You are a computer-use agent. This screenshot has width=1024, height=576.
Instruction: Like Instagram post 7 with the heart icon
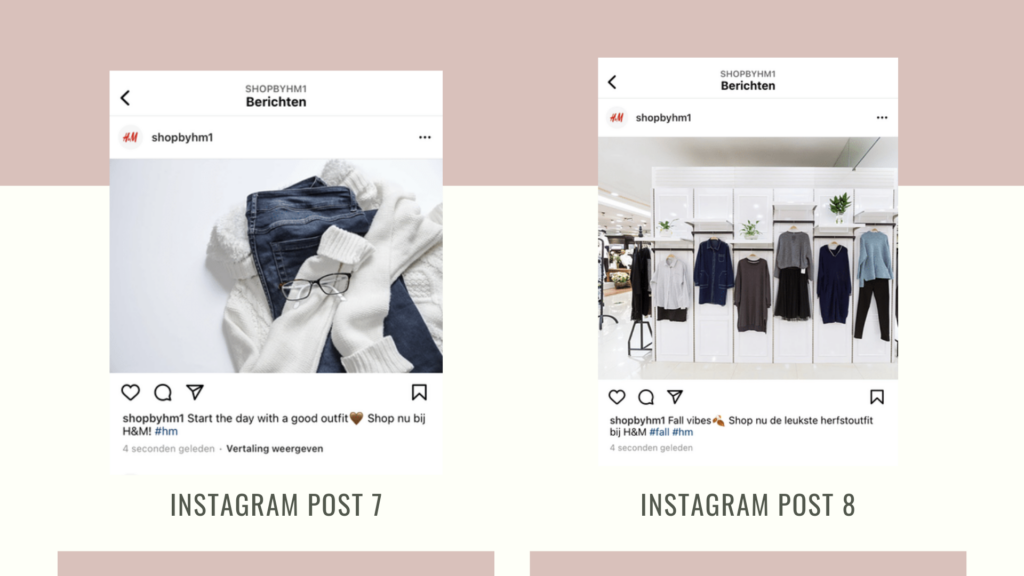point(131,392)
